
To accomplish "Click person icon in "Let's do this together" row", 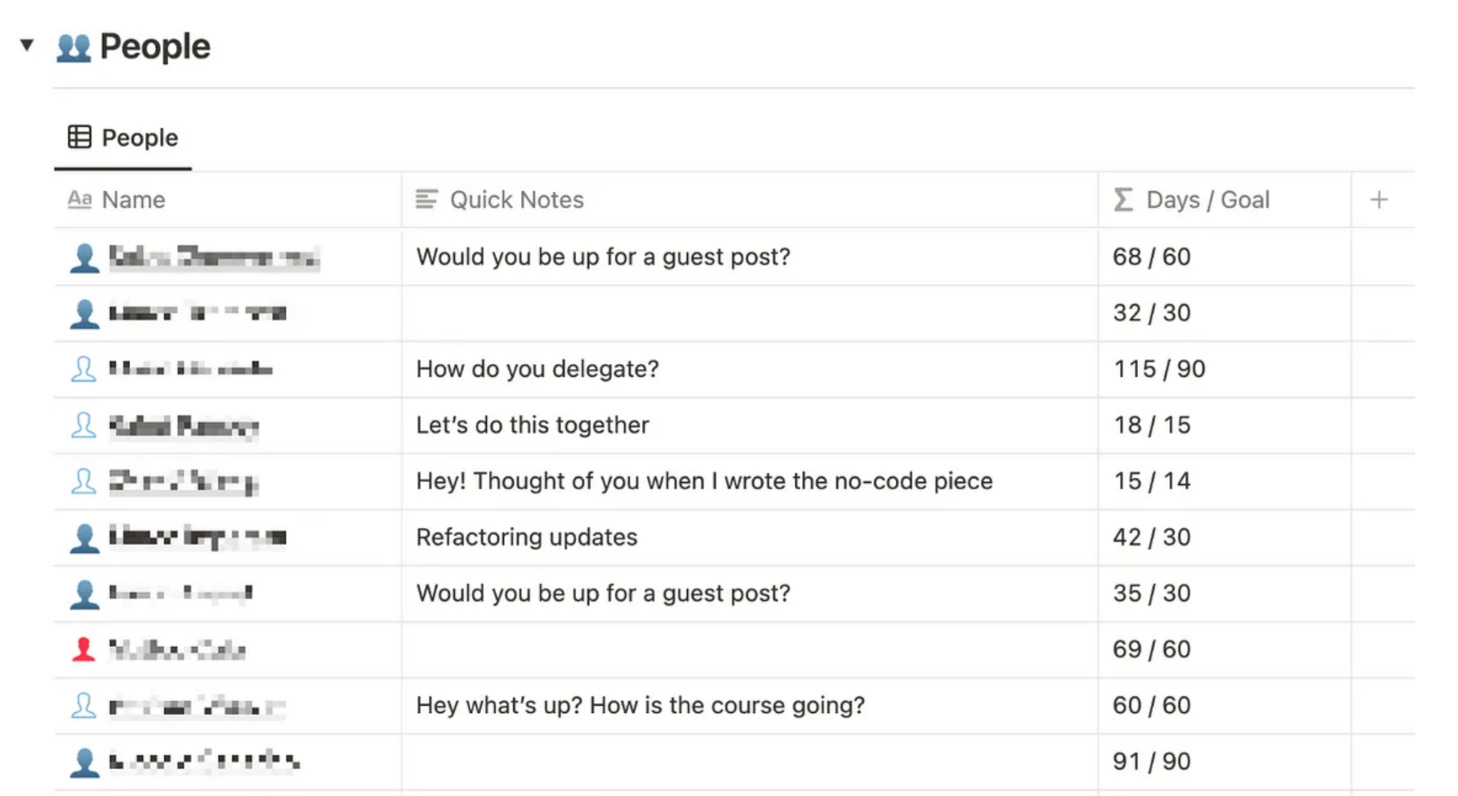I will [x=84, y=426].
